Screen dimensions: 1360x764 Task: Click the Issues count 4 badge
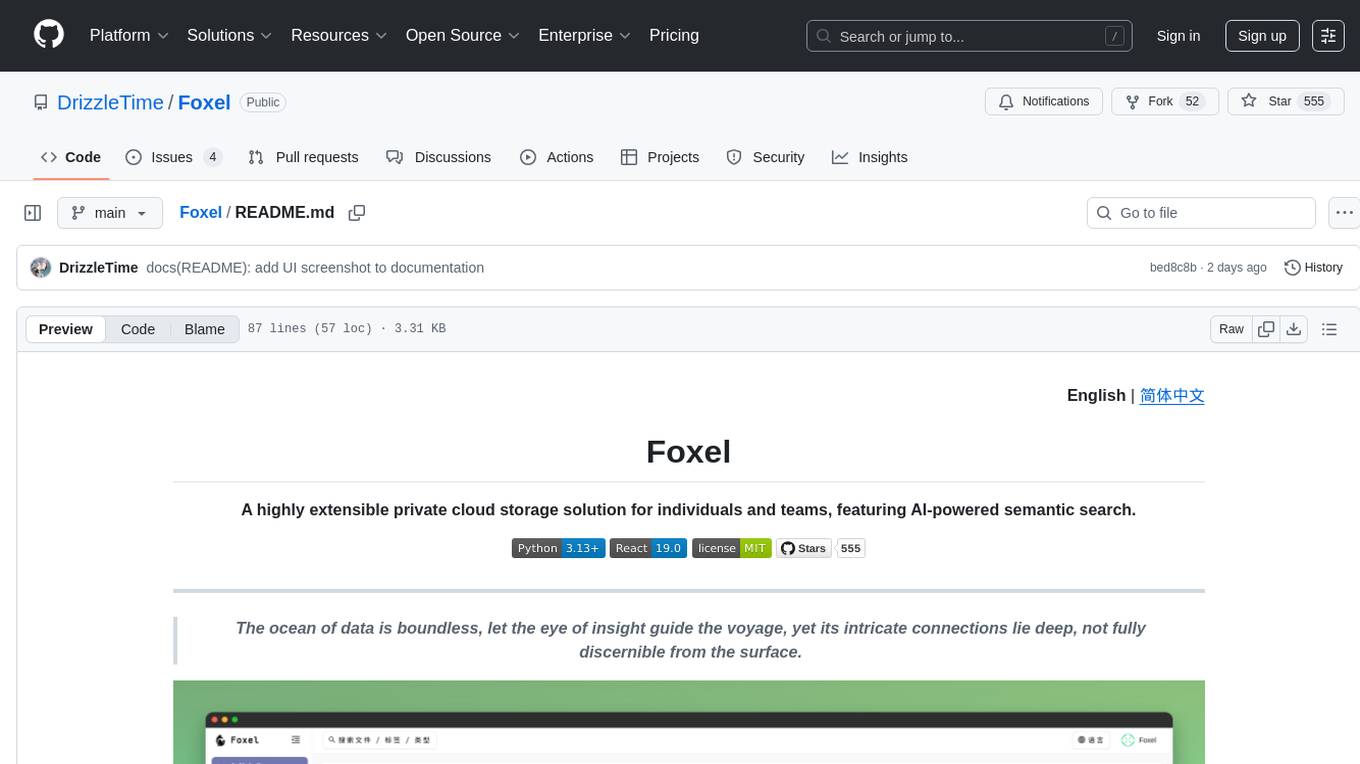click(x=212, y=157)
